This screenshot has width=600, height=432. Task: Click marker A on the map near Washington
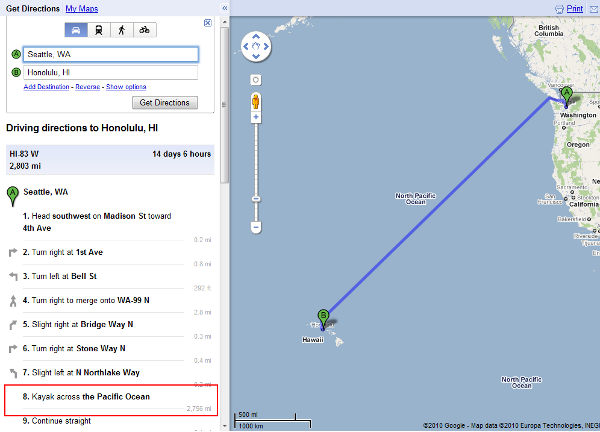point(567,96)
